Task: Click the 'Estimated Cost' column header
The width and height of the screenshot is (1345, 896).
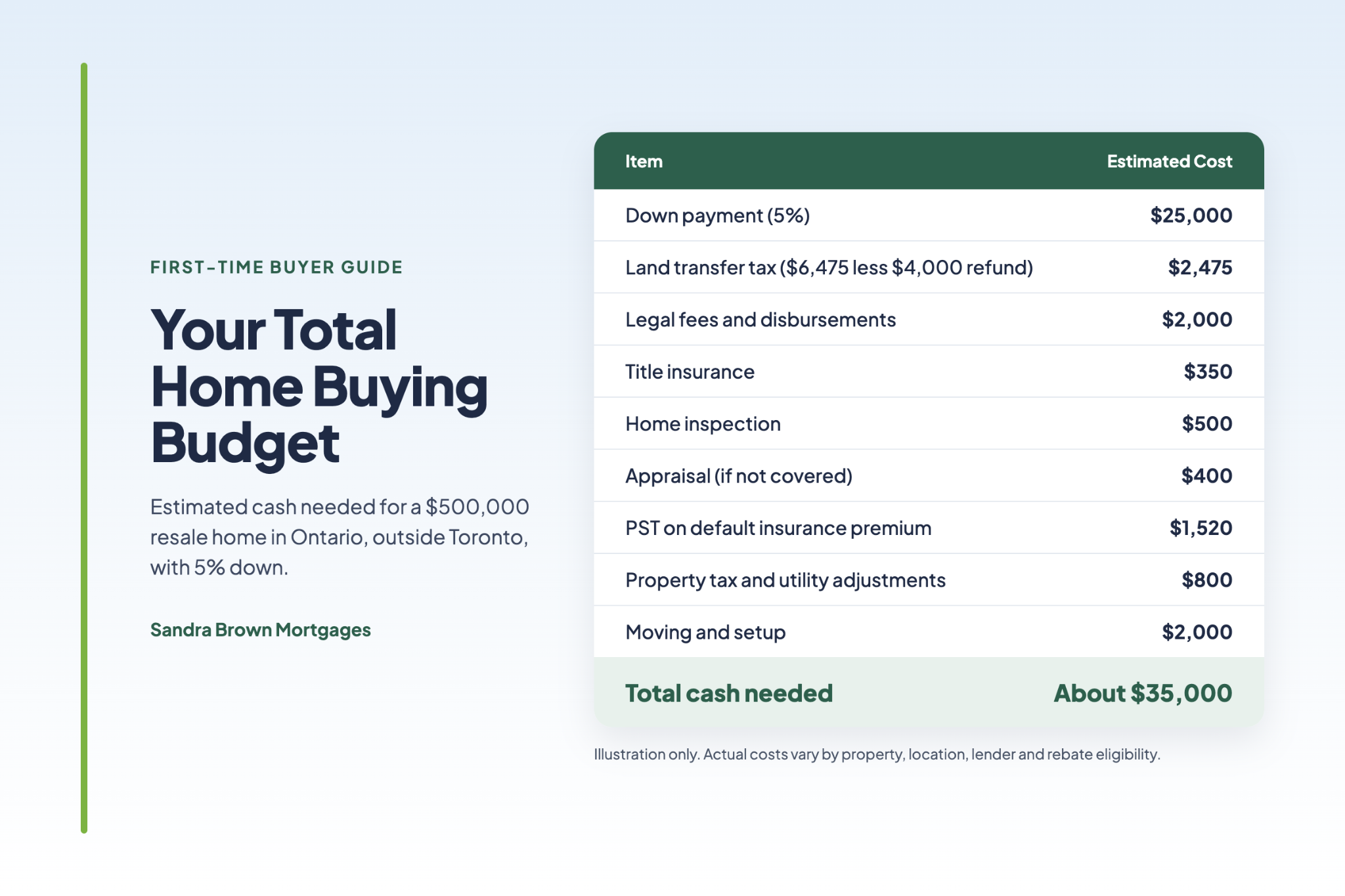Action: (1169, 161)
